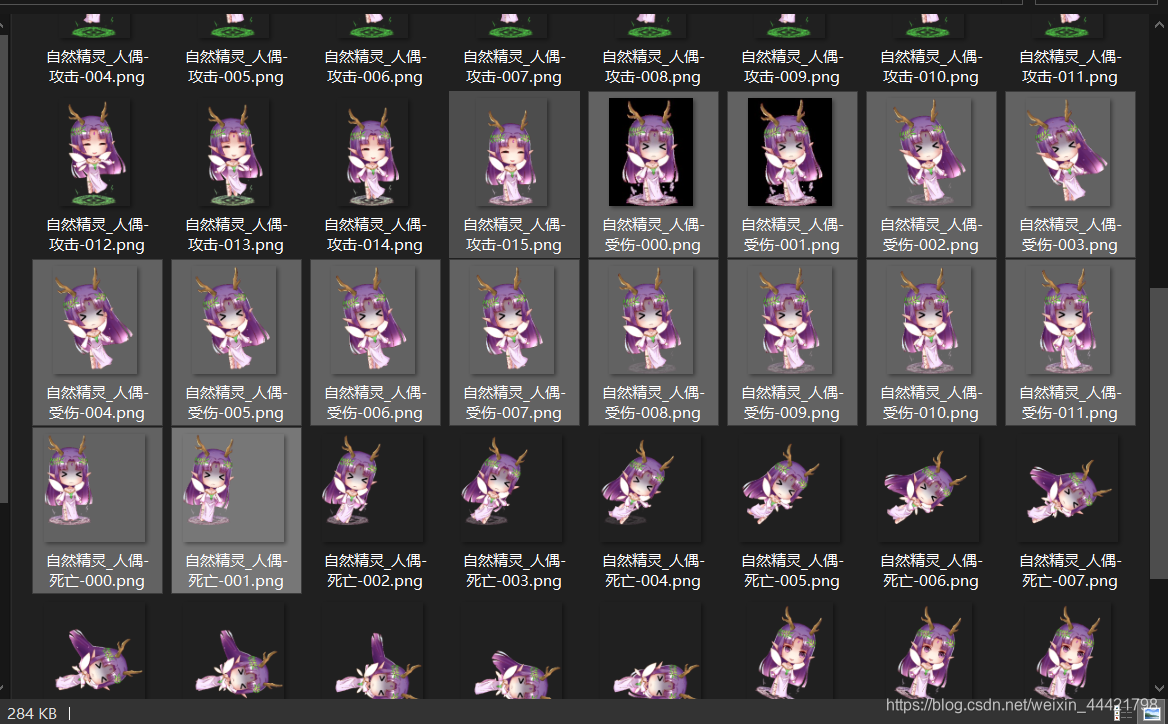
Task: Select thumbnail of 受伤-000.png
Action: tap(651, 153)
